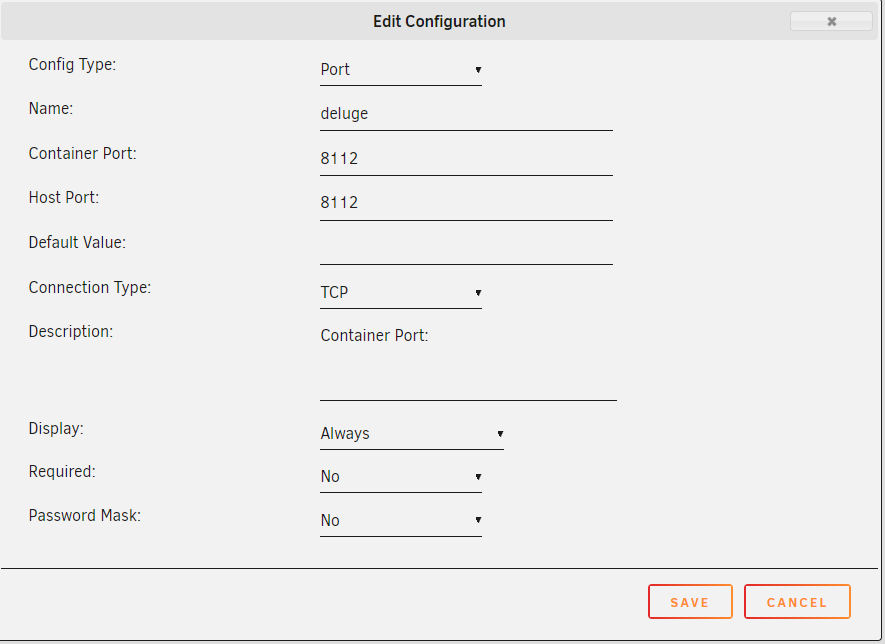The height and width of the screenshot is (644, 885).
Task: Open the Config Type dropdown
Action: [401, 69]
